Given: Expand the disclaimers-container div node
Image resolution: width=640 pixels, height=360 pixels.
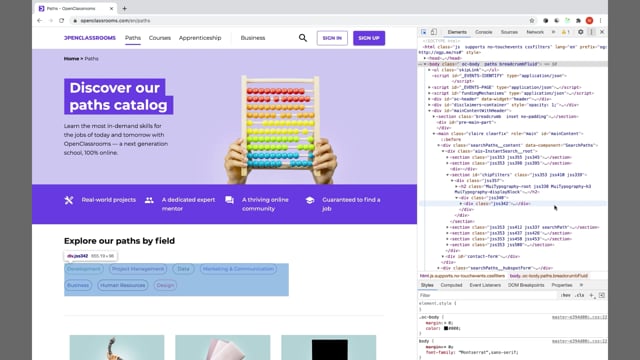Looking at the screenshot, I should 429,105.
